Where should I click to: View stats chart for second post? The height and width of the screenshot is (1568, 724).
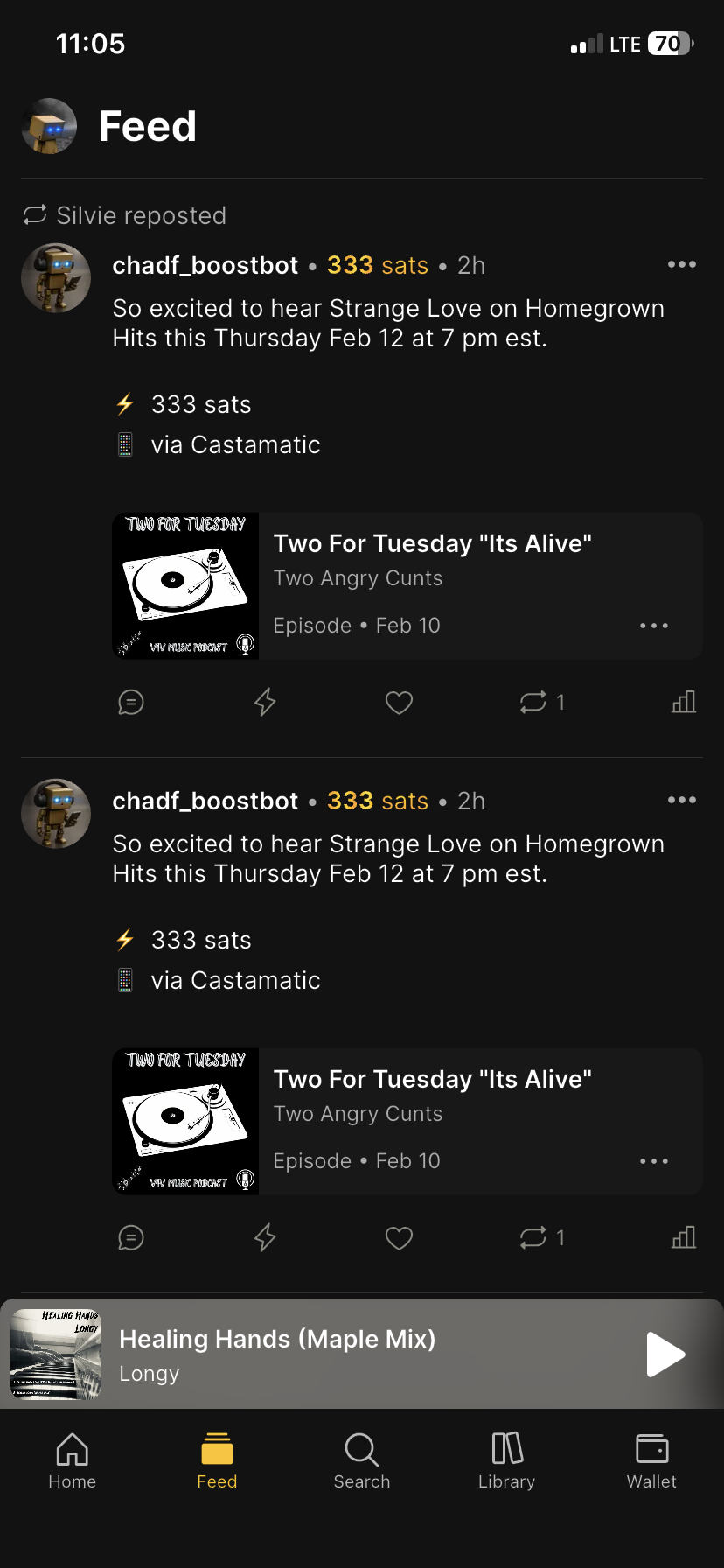tap(683, 1237)
